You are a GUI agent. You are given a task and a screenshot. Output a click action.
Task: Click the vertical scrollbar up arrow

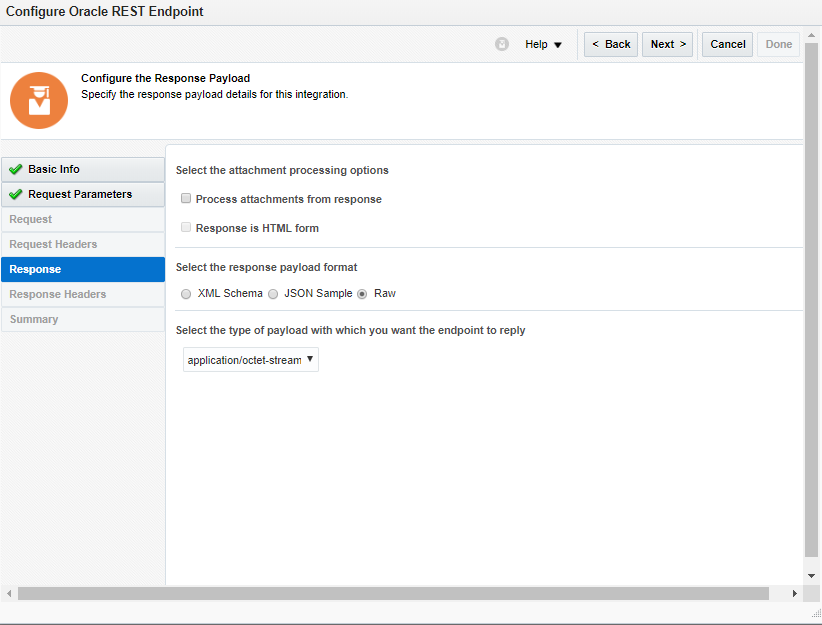tap(811, 36)
